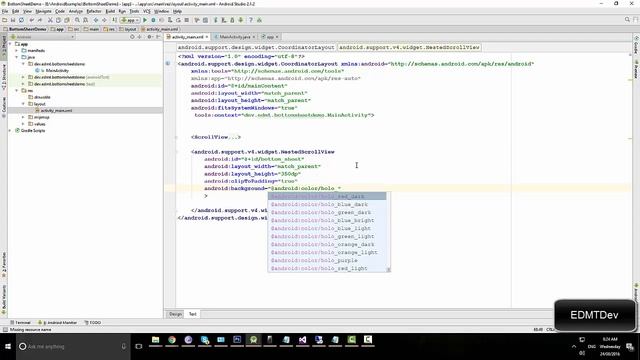This screenshot has height=360, width=640.
Task: Open Visual Studio from the taskbar
Action: coord(302,340)
